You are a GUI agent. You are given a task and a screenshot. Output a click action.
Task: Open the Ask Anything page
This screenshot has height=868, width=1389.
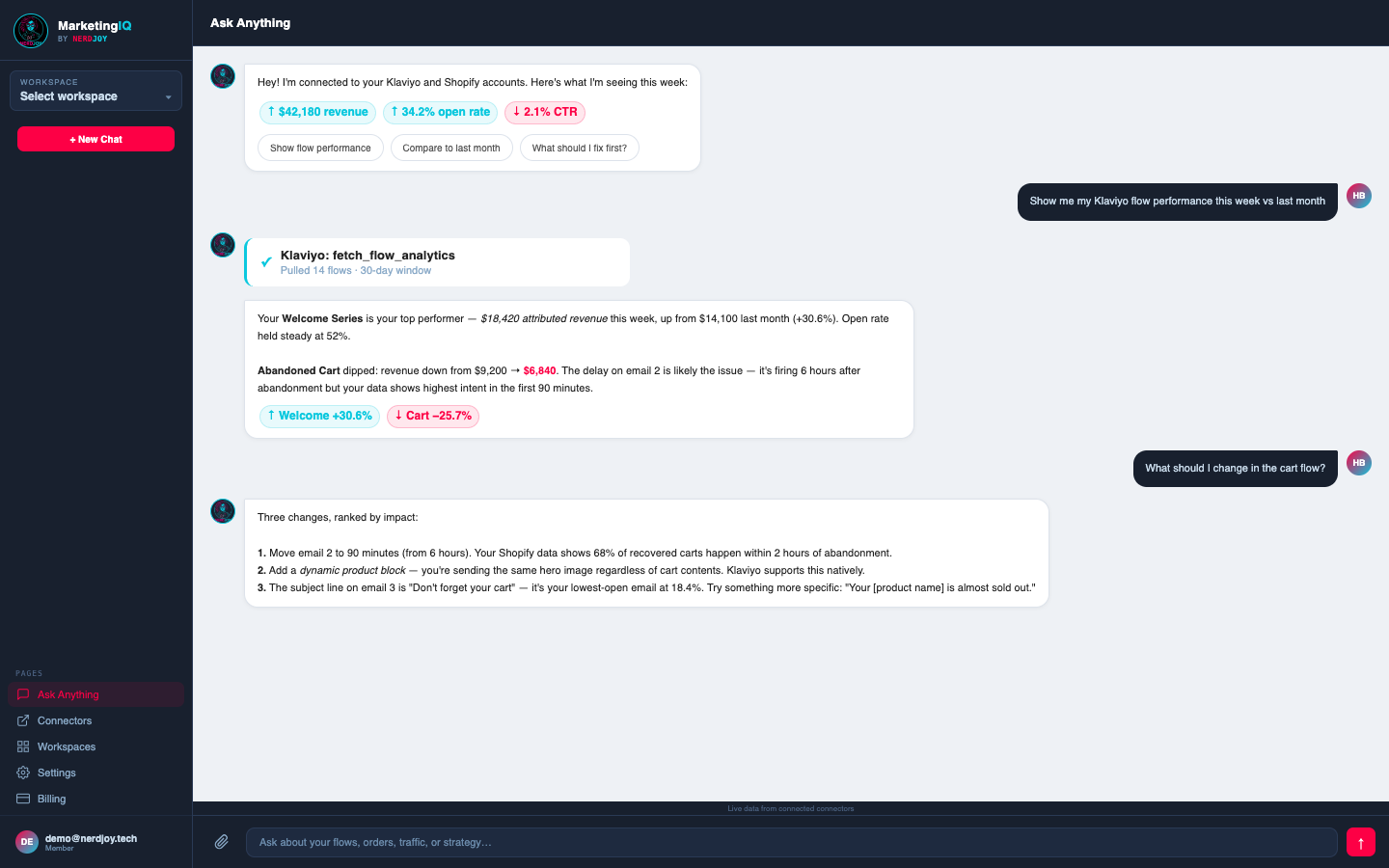95,694
